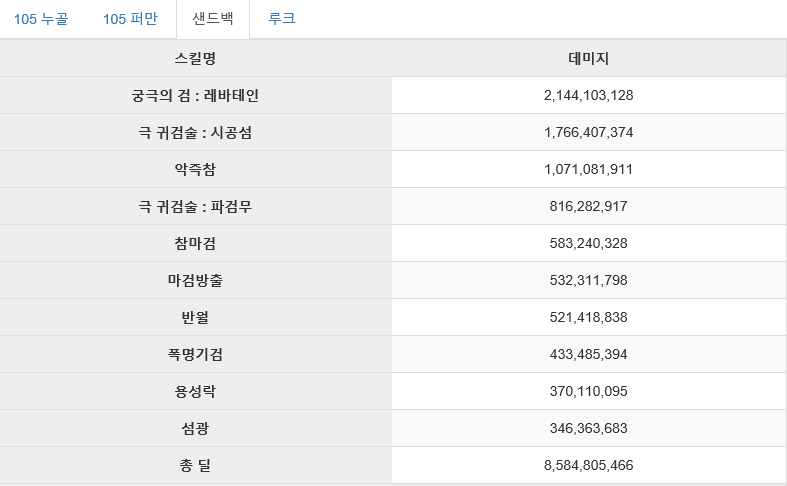Click the 스킬명 column header
Screen dimensions: 787x486
195,58
